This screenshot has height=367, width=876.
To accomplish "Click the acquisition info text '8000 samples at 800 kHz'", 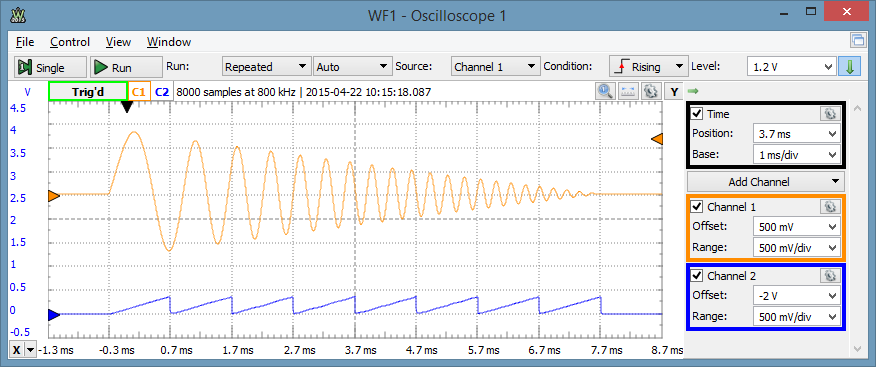I will (x=236, y=92).
